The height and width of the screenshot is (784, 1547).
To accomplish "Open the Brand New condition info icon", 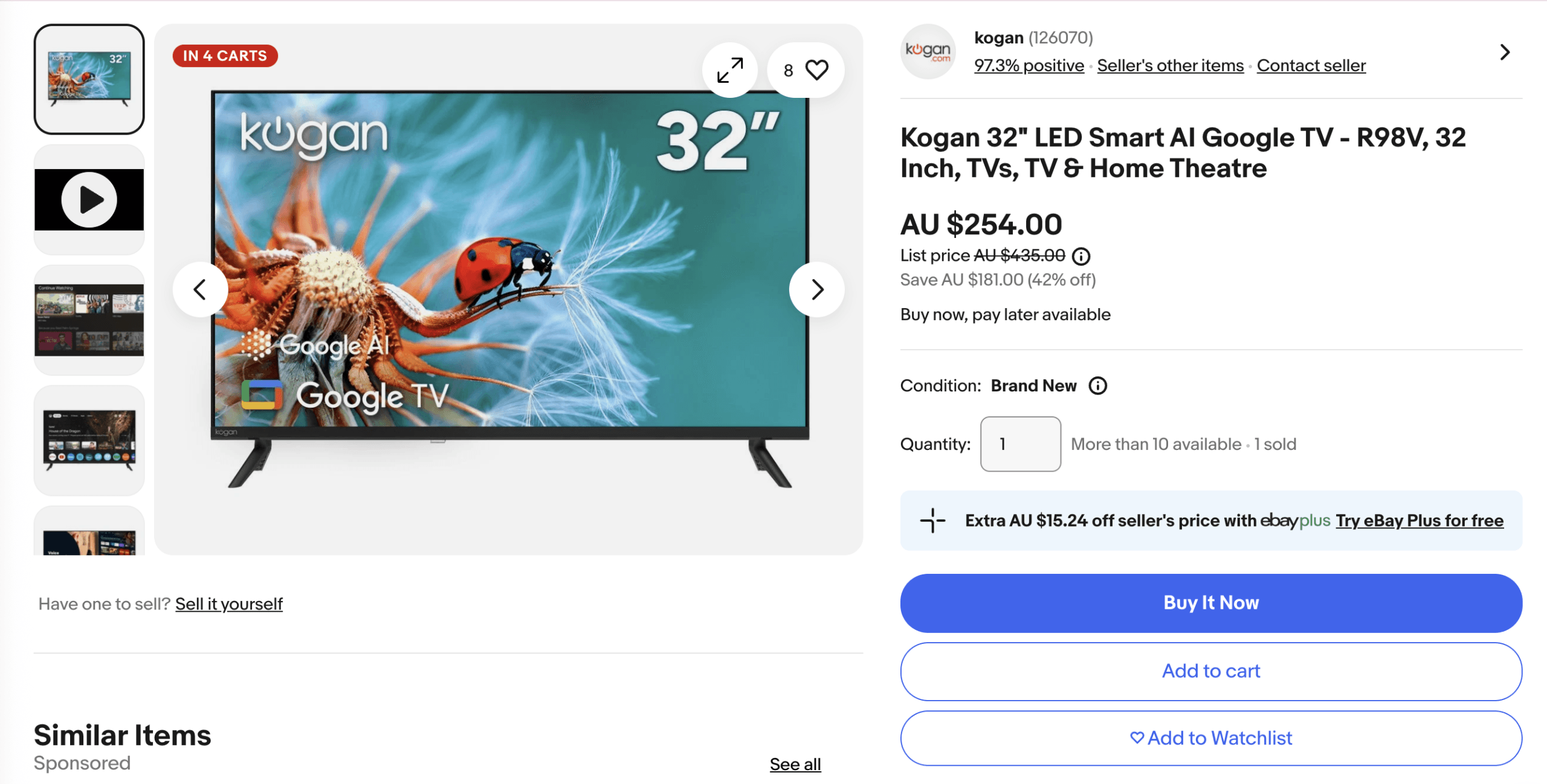I will tap(1097, 385).
